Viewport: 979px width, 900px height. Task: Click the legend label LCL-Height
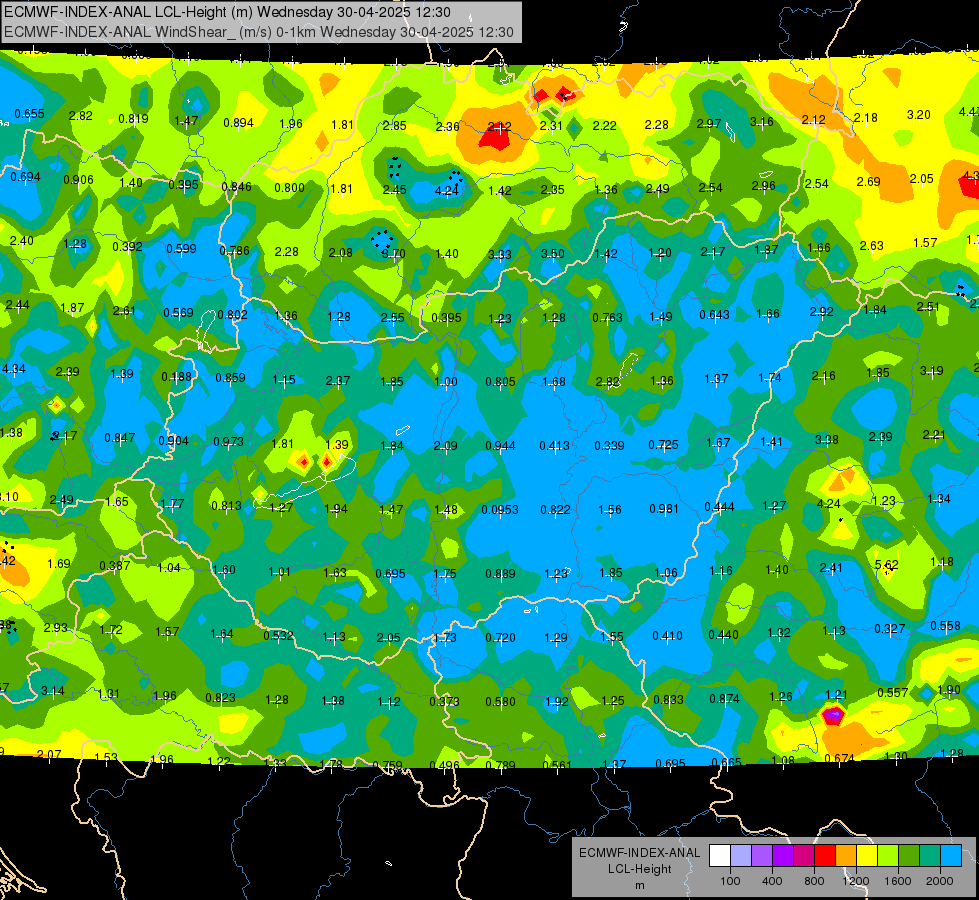(639, 869)
